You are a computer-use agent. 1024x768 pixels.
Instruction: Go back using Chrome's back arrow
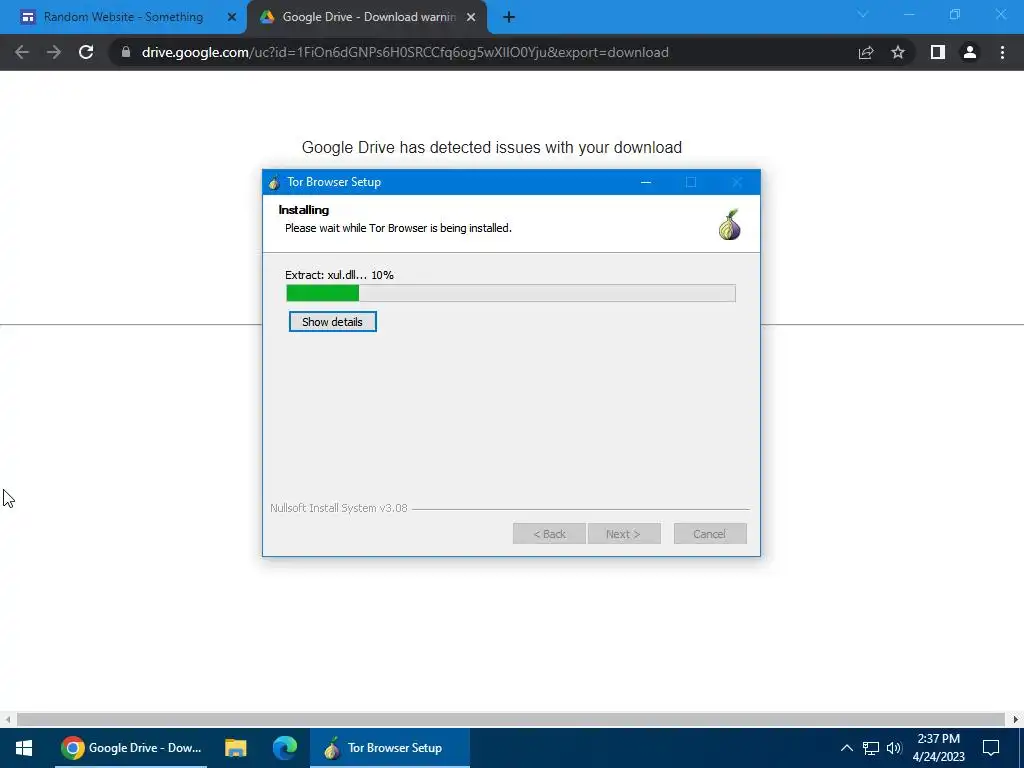[22, 52]
